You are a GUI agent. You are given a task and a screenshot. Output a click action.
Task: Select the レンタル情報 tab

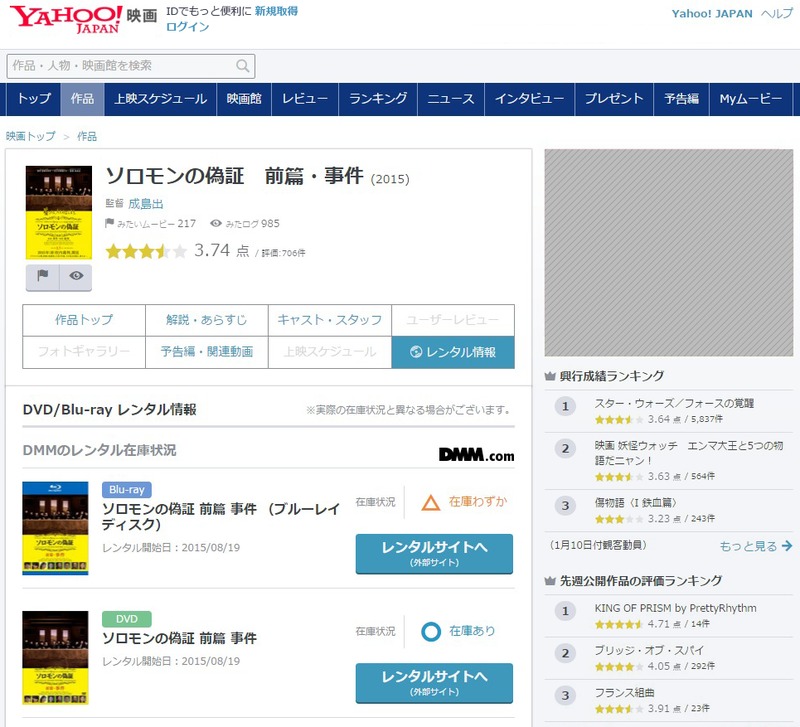[453, 352]
